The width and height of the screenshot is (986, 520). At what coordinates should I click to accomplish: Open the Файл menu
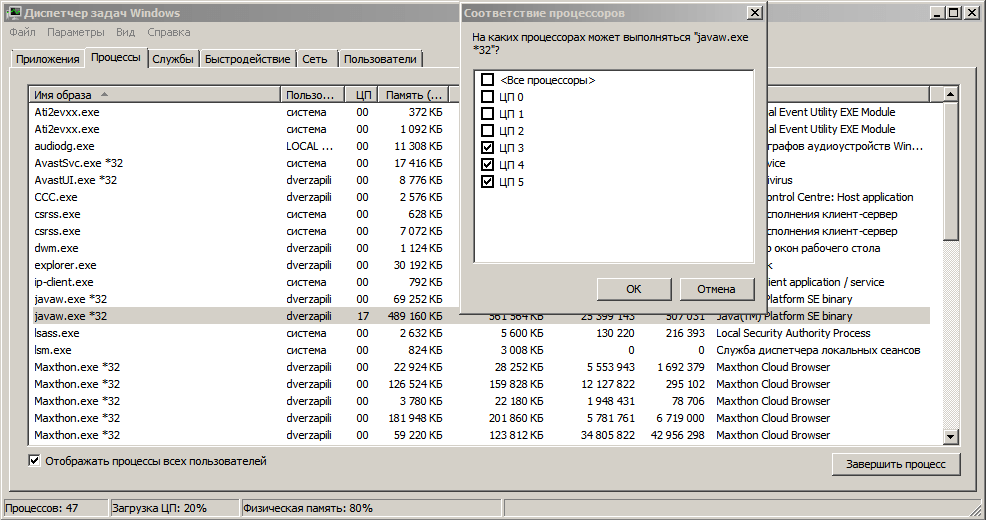tap(22, 32)
